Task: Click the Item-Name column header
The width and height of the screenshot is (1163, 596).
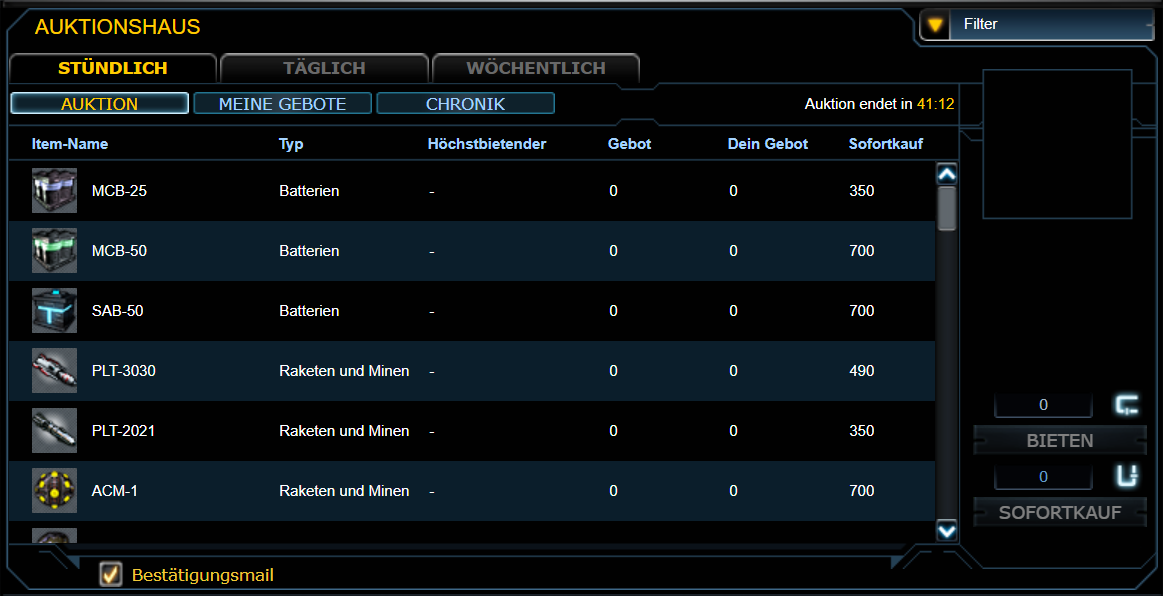Action: click(x=70, y=144)
